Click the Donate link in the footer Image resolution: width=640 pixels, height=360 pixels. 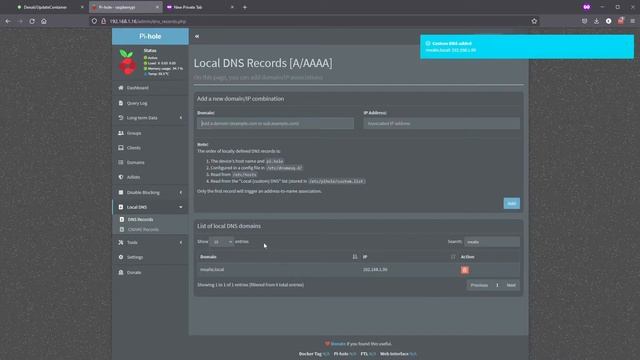[x=338, y=344]
